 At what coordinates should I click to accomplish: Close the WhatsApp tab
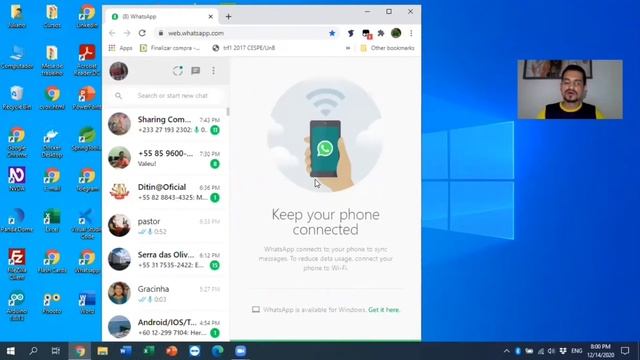point(211,17)
